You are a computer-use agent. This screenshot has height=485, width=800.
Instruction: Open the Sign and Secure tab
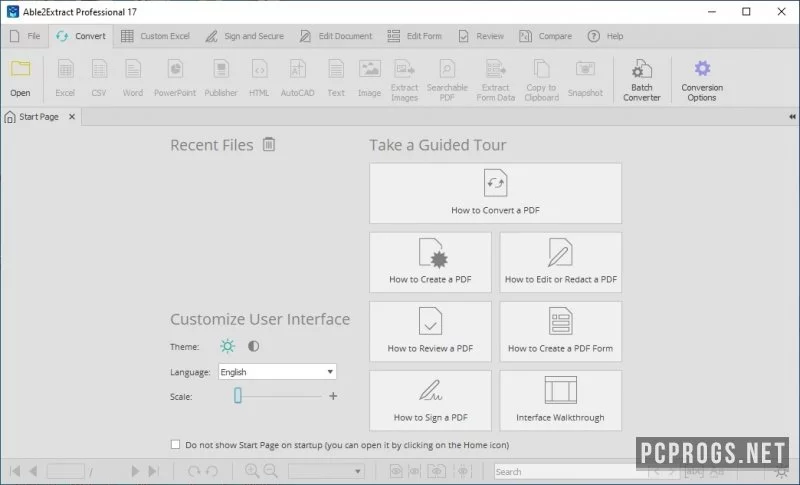(244, 36)
